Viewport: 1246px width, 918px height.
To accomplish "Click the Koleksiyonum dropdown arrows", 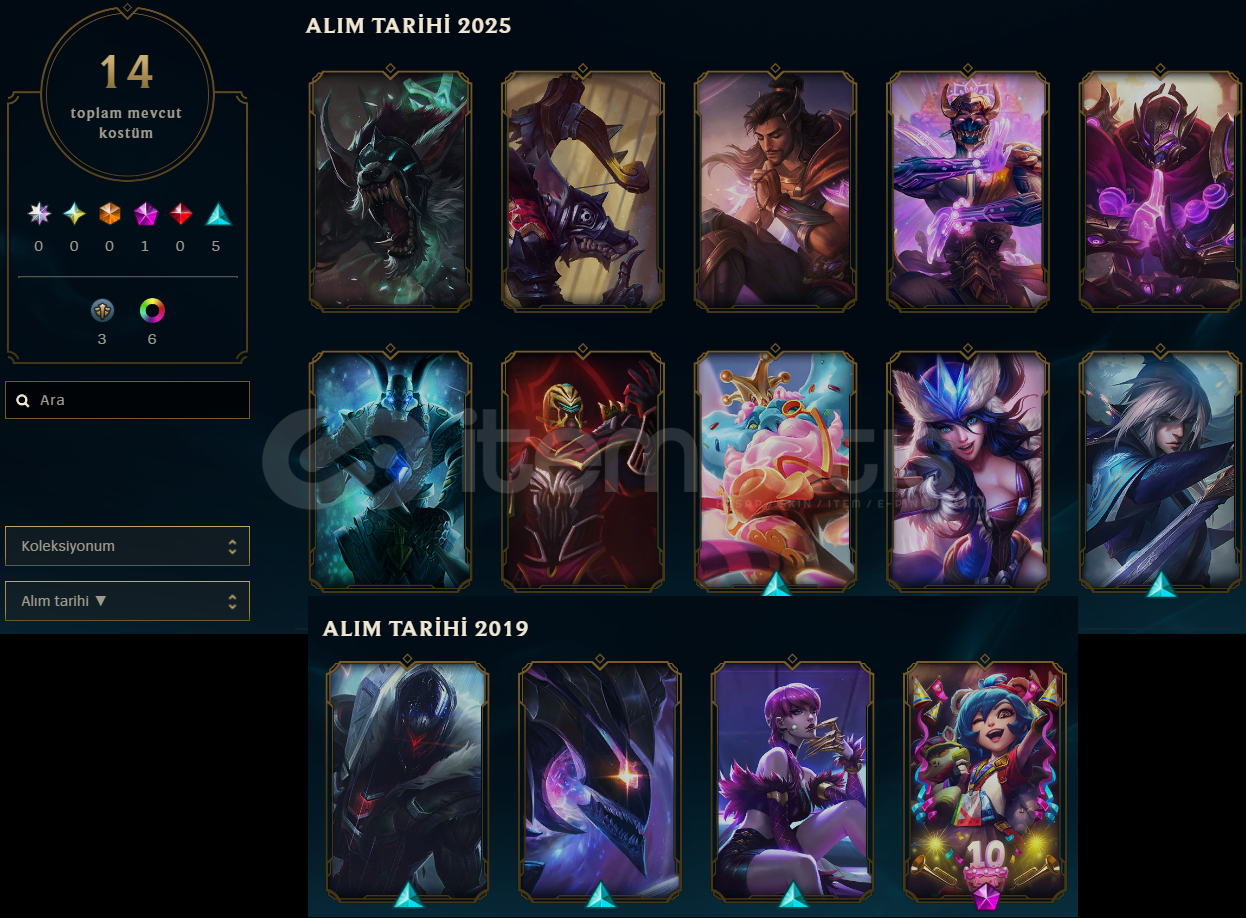I will tap(232, 546).
